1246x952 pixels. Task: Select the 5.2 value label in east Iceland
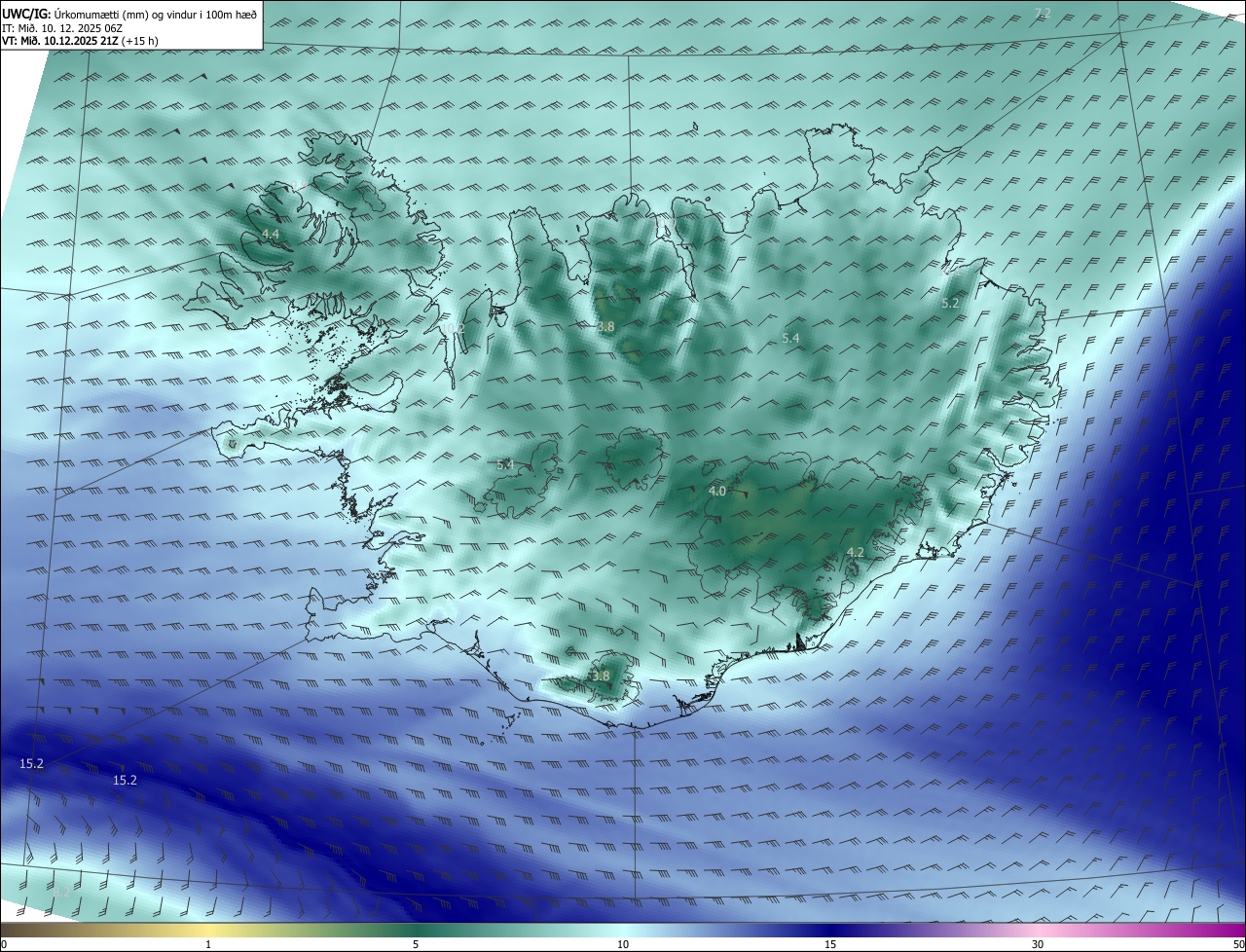point(950,304)
